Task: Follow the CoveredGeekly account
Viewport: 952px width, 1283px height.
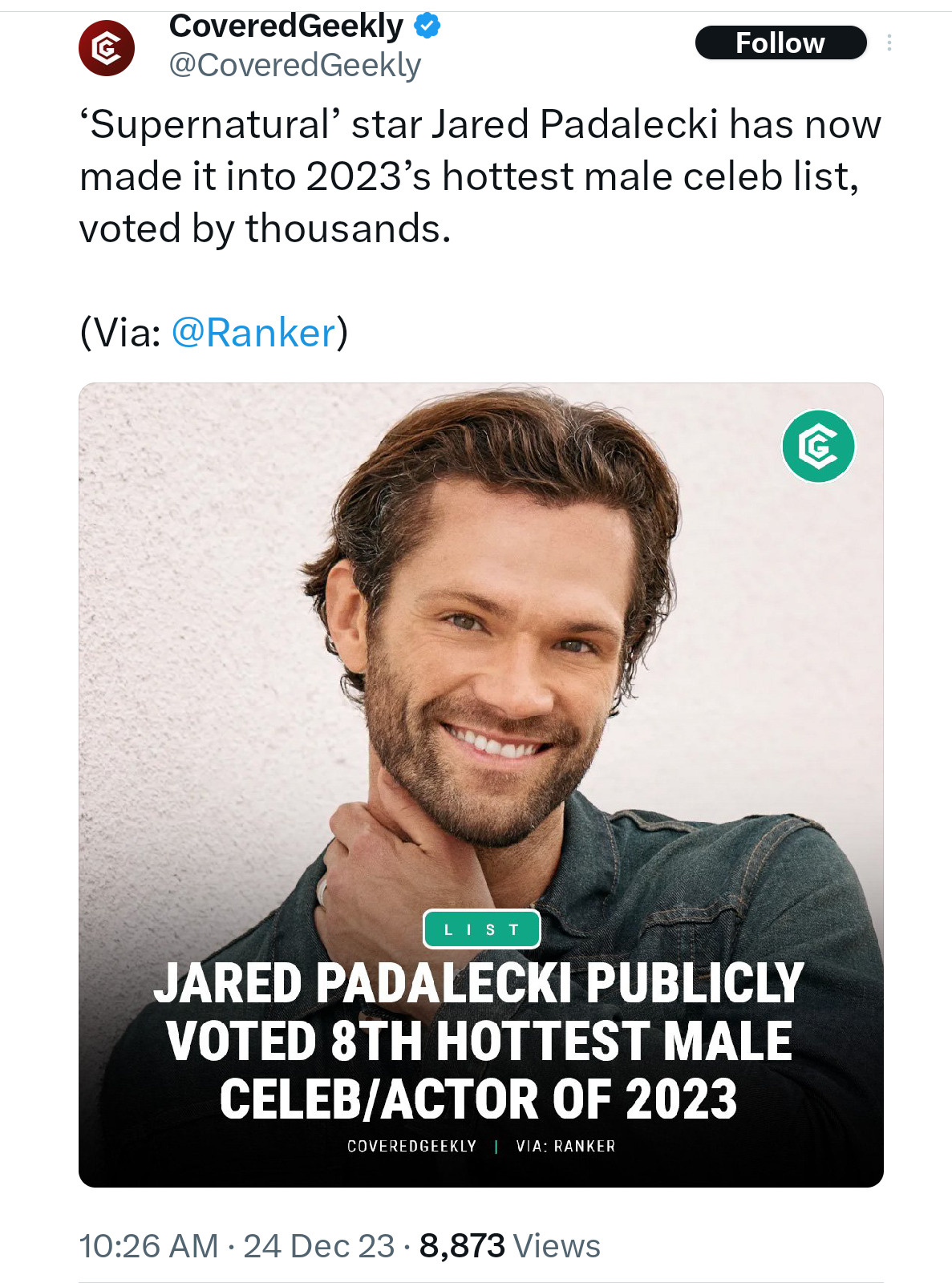Action: point(780,42)
